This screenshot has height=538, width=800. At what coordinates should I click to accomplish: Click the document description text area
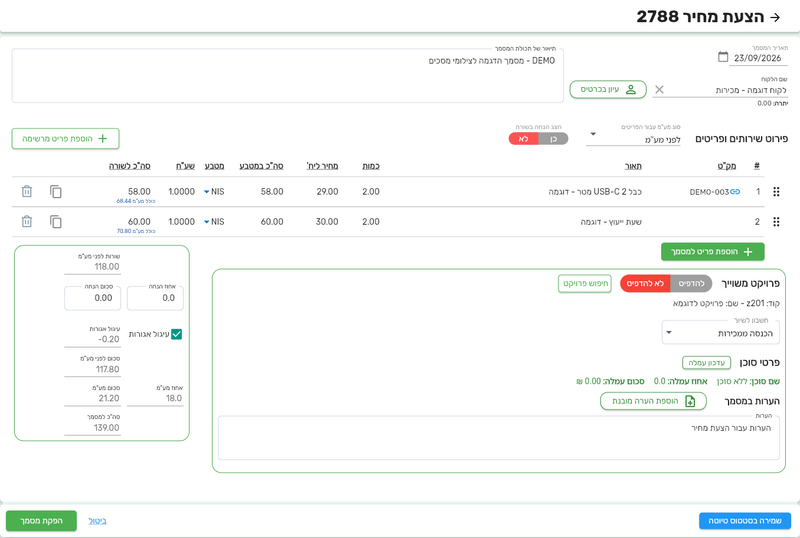288,76
